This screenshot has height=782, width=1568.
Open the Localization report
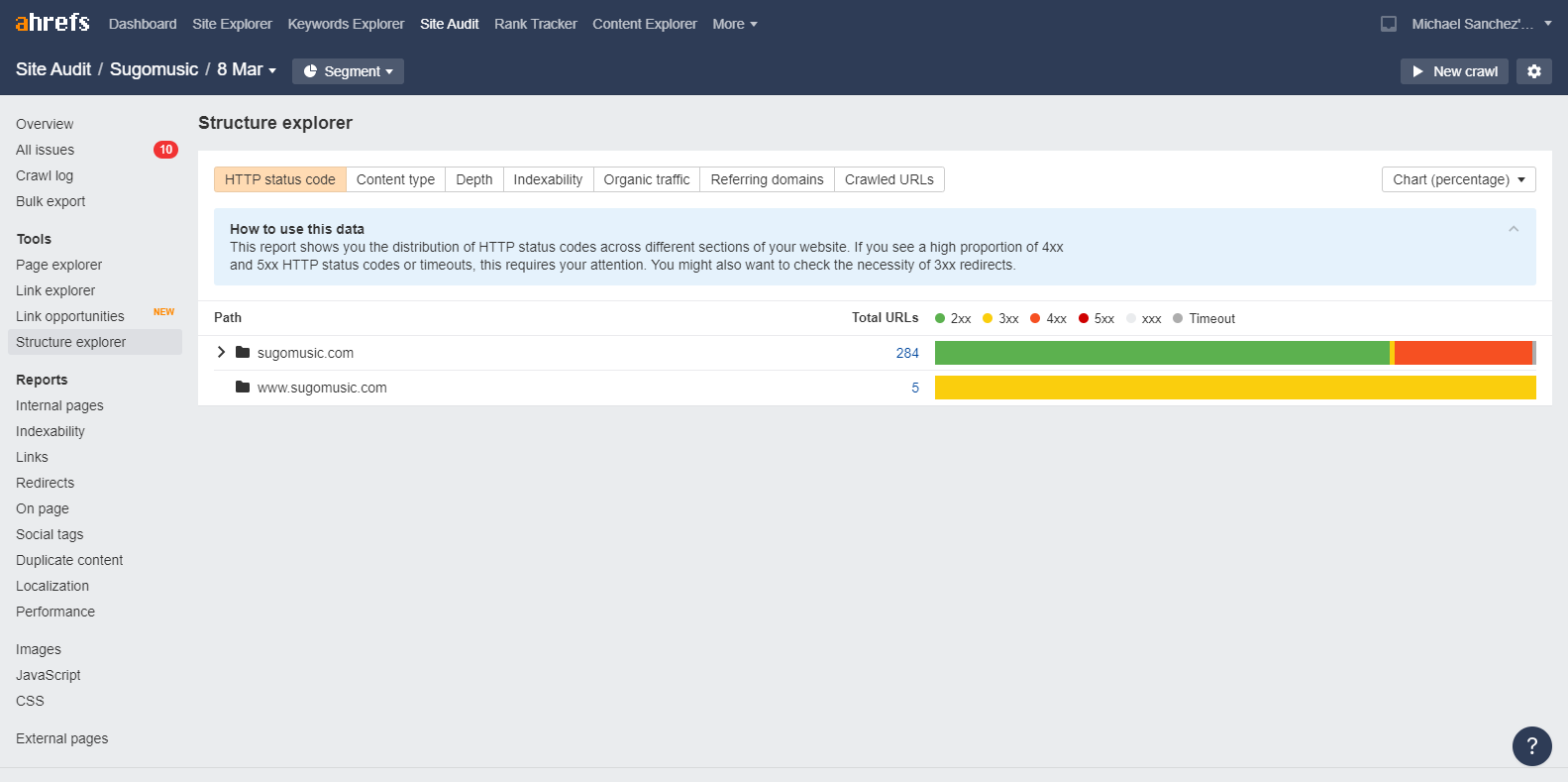pyautogui.click(x=52, y=586)
